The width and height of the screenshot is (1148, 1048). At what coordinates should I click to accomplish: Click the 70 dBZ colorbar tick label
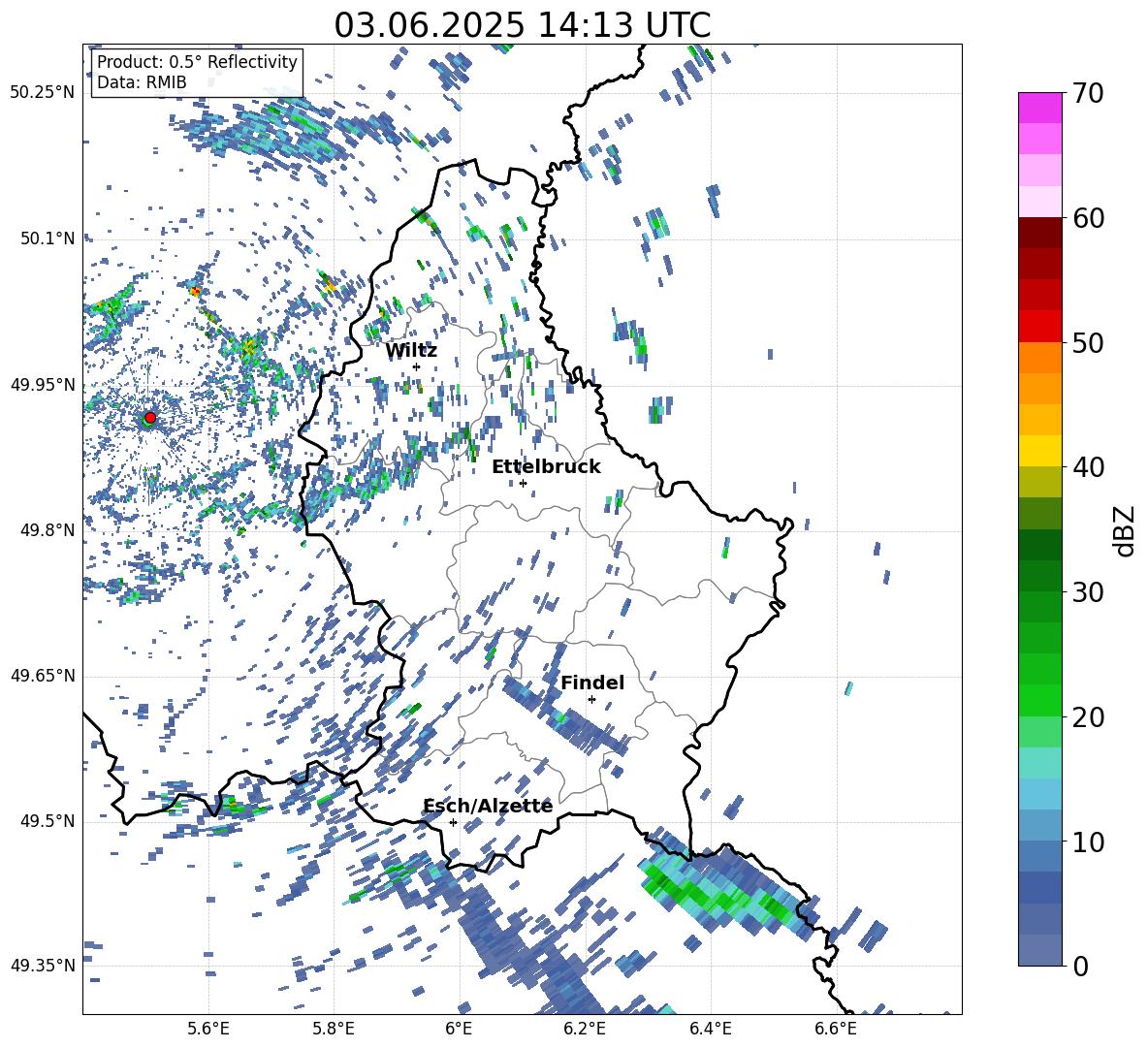1088,94
